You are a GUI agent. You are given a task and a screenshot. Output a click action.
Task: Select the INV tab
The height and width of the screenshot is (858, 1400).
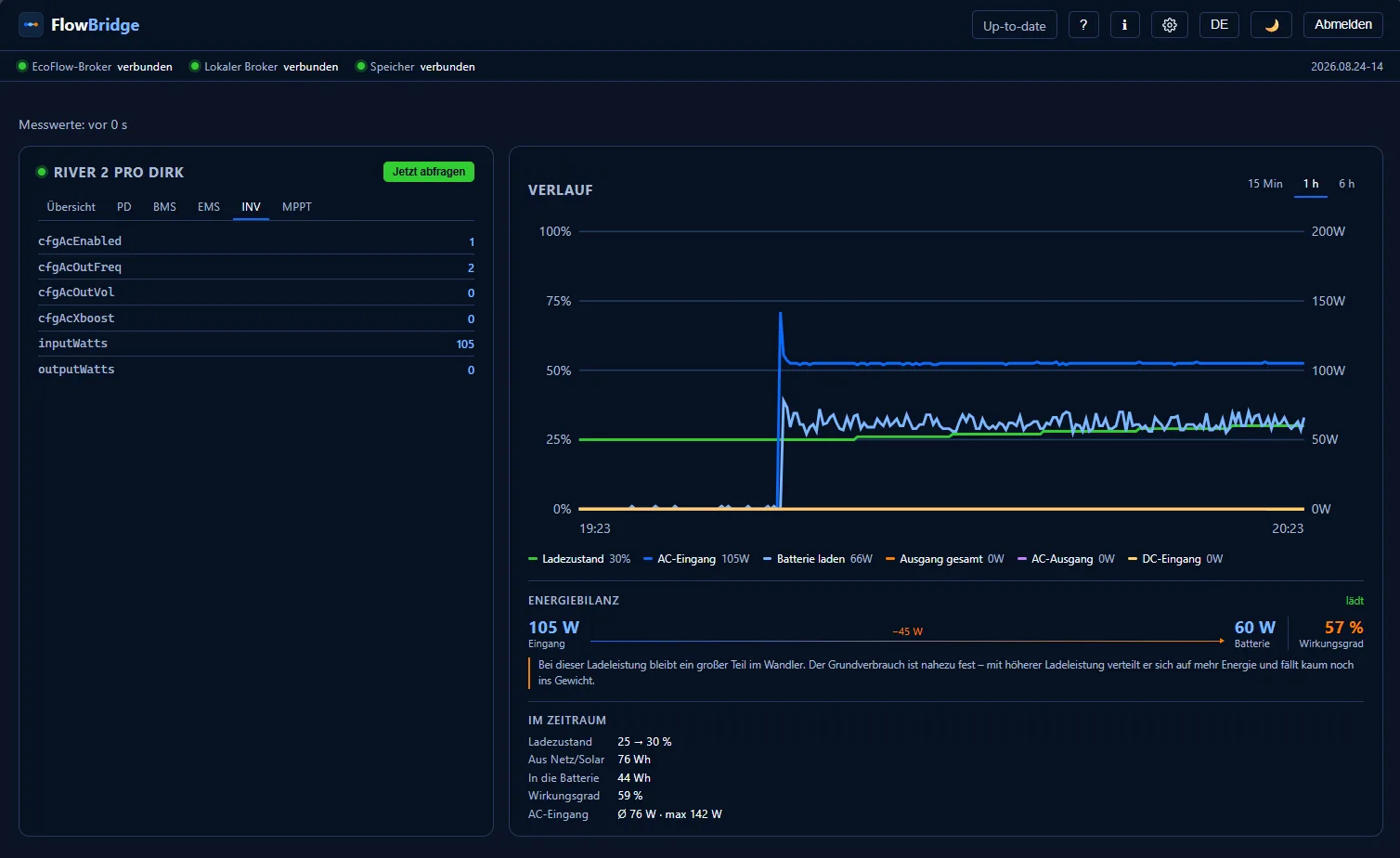pos(251,207)
